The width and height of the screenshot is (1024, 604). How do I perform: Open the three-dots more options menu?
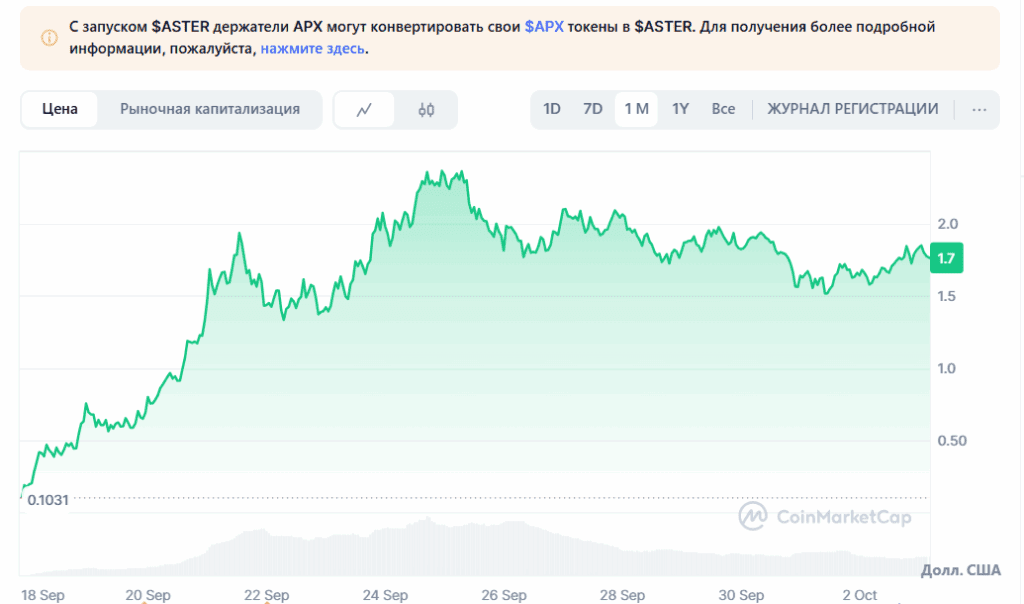[x=979, y=110]
